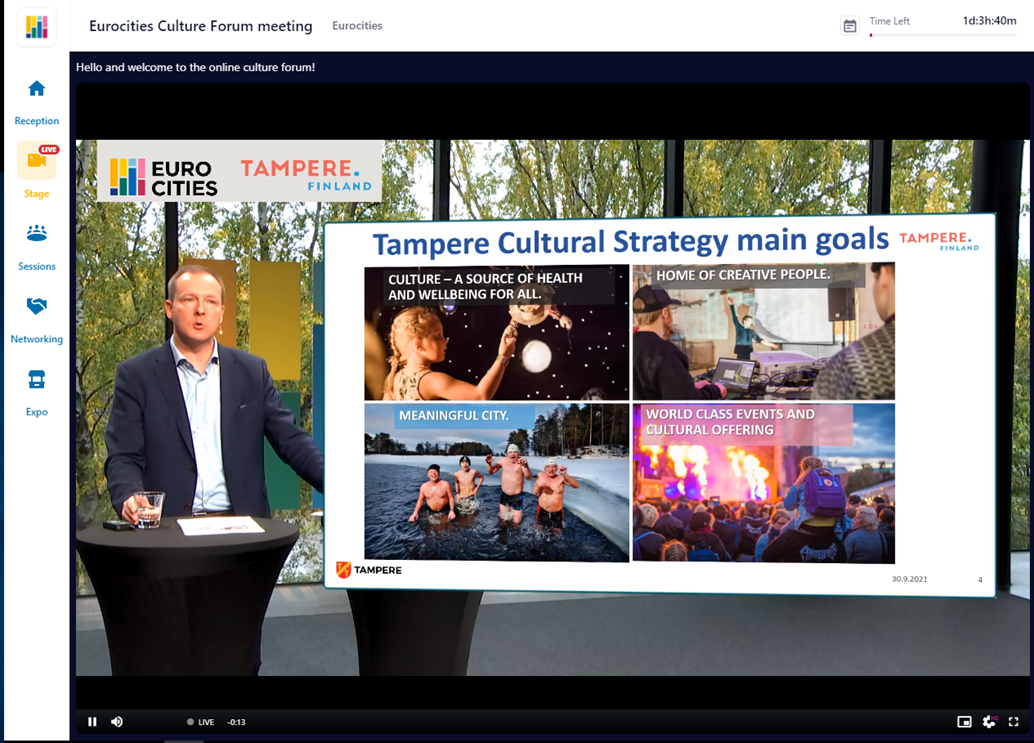Open the Sessions people icon
This screenshot has height=743, width=1034.
(37, 234)
